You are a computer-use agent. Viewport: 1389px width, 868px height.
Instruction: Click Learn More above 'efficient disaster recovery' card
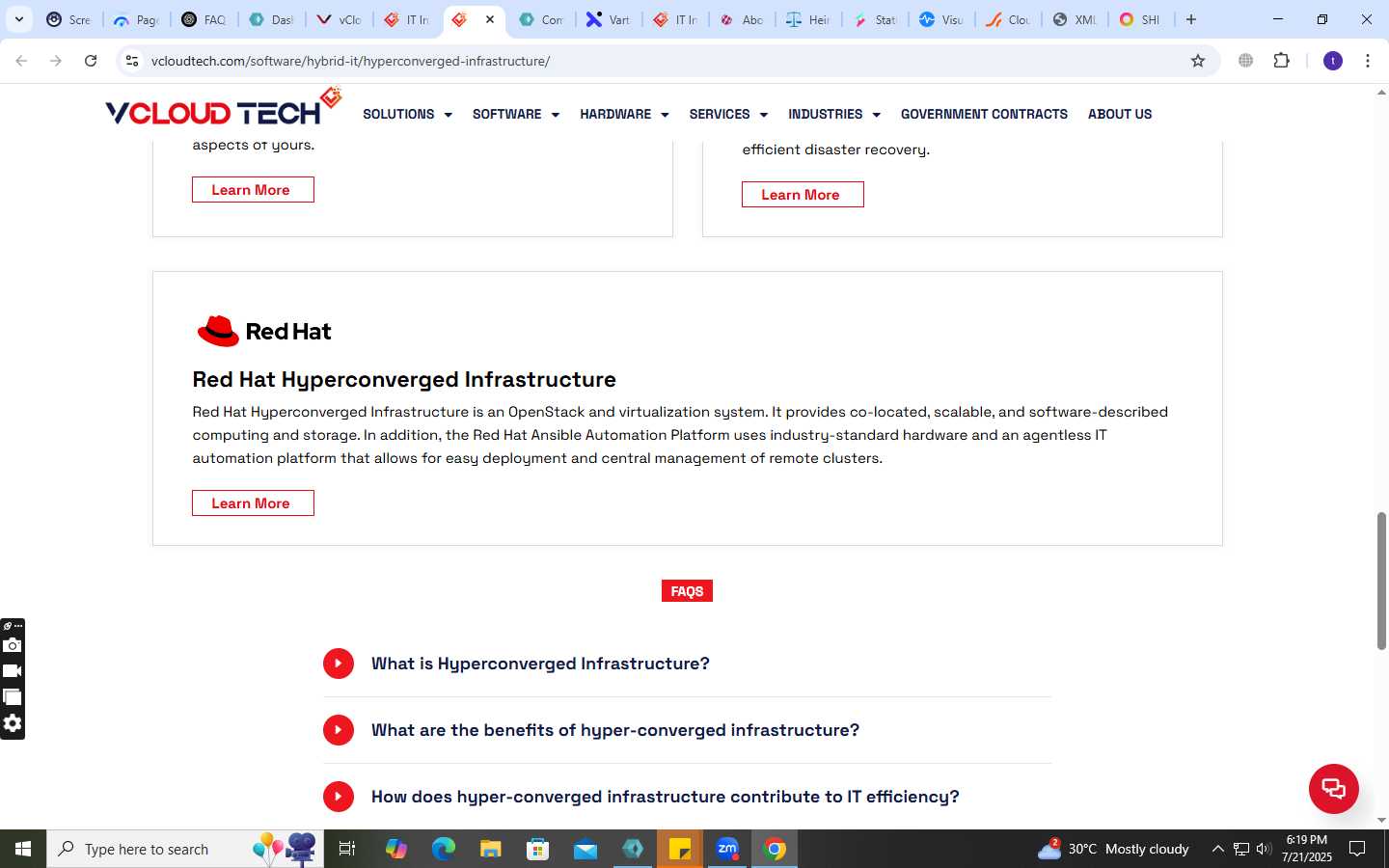803,195
